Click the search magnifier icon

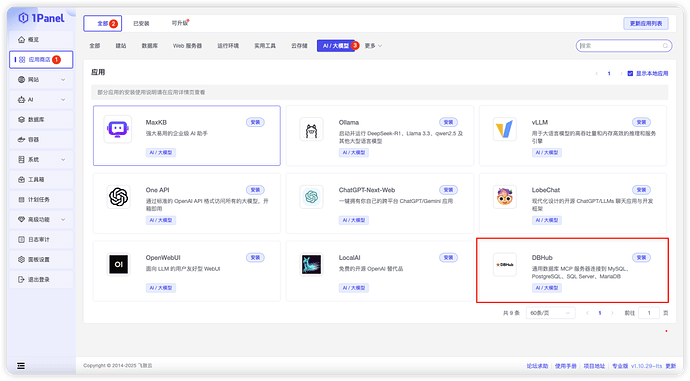[665, 46]
